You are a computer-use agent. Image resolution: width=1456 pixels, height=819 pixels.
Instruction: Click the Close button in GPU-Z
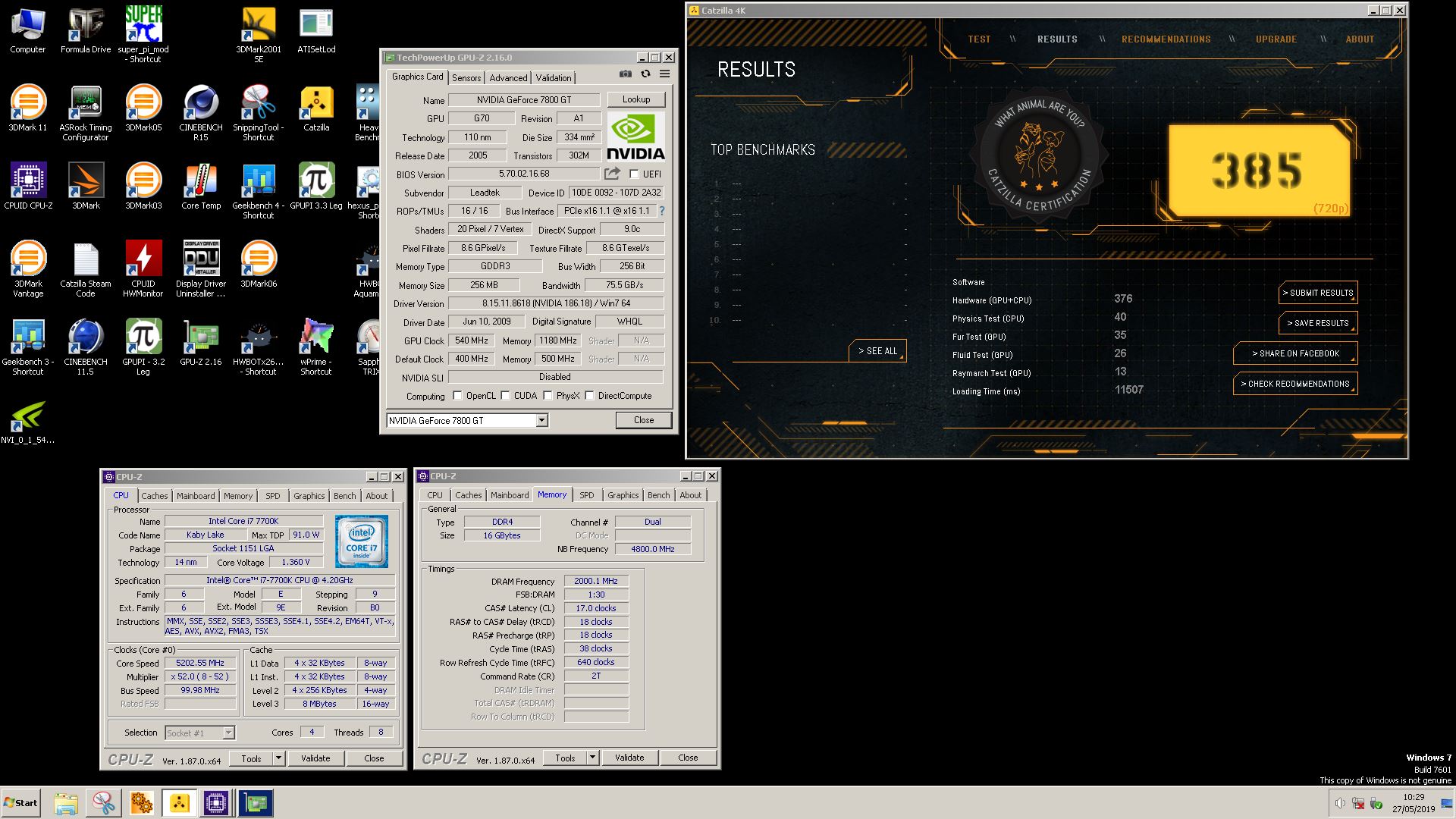coord(644,420)
